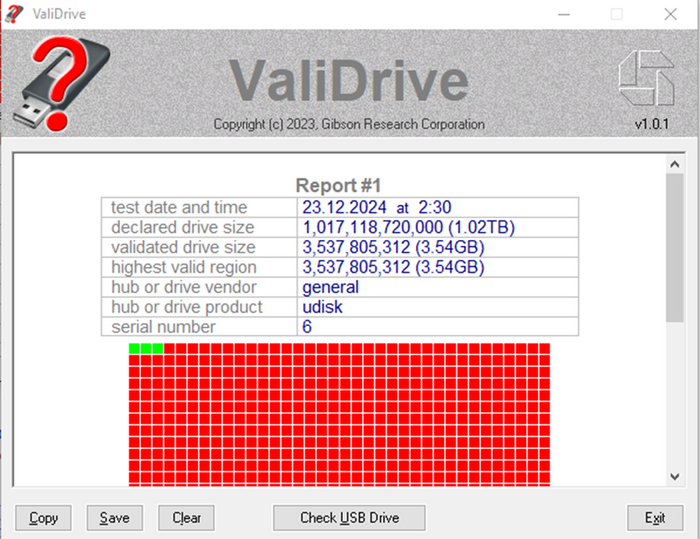Viewport: 700px width, 539px height.
Task: Click the Gibson Research Corporation logo
Action: pyautogui.click(x=646, y=78)
